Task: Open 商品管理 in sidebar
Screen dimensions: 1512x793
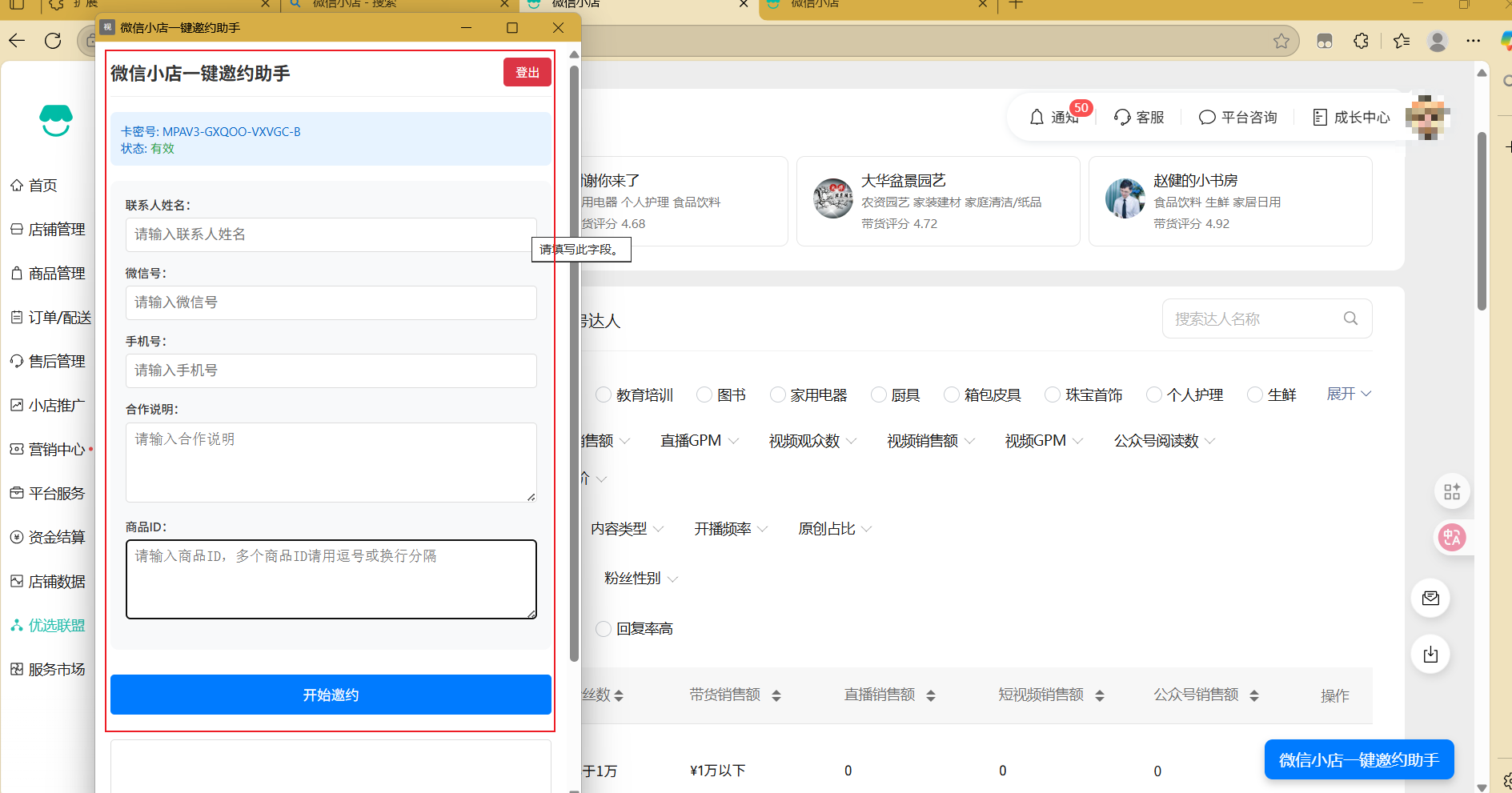Action: coord(48,274)
